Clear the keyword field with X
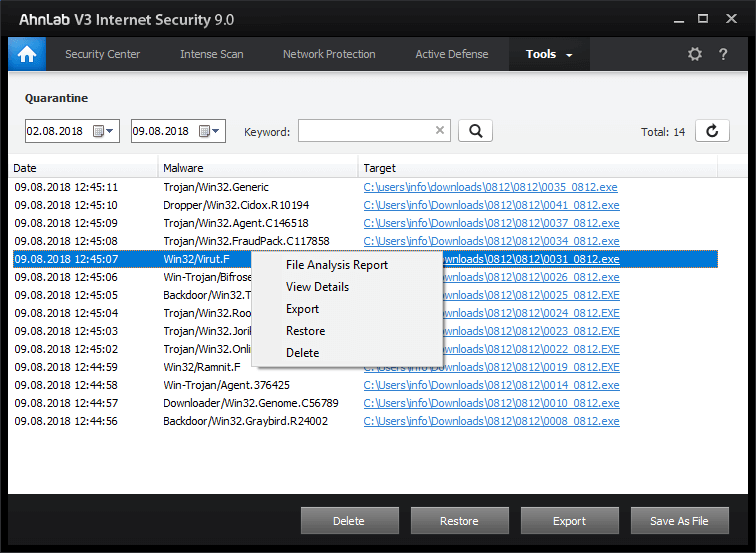 pos(440,130)
